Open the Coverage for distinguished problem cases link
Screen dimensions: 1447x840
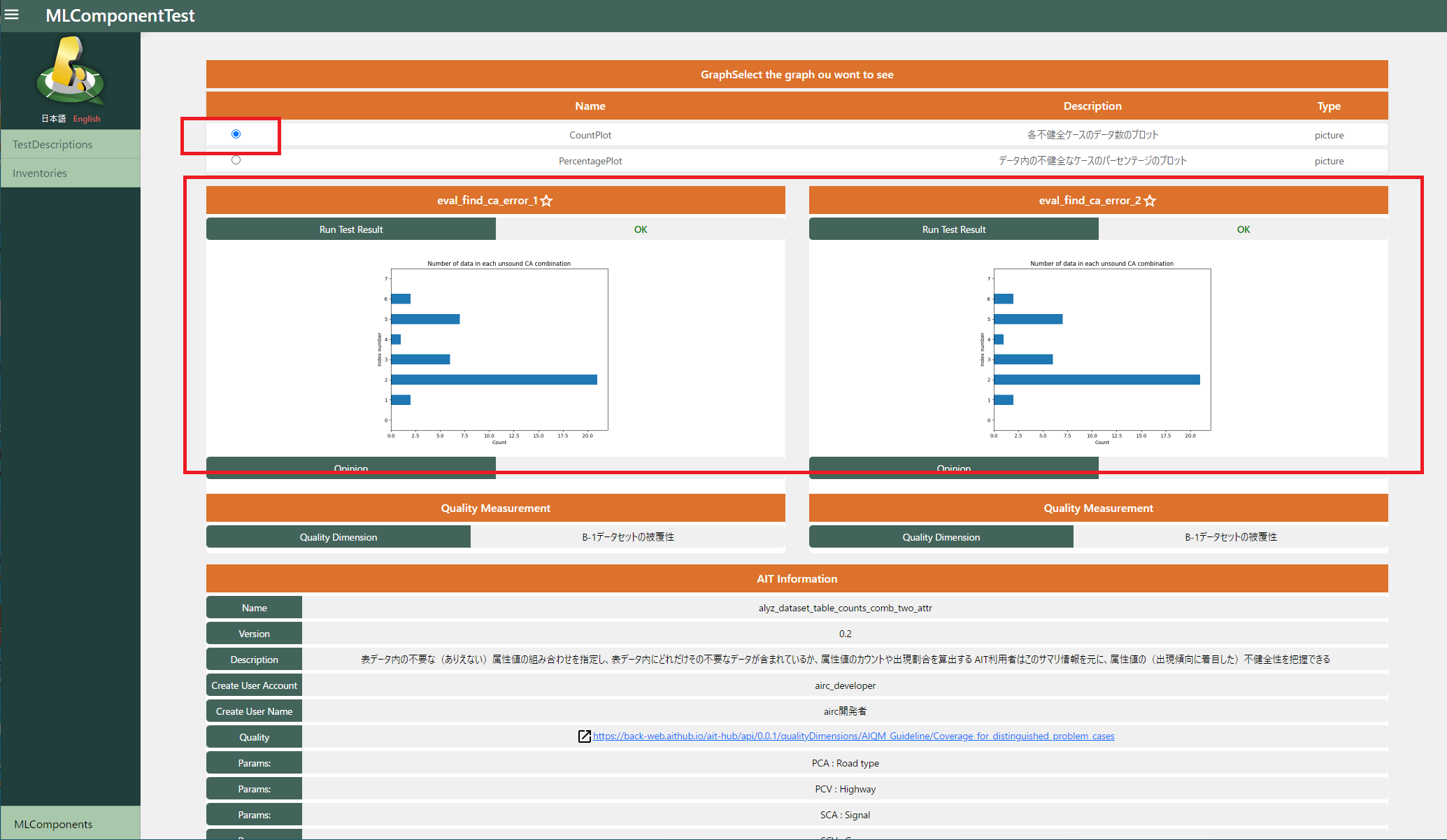[x=853, y=736]
